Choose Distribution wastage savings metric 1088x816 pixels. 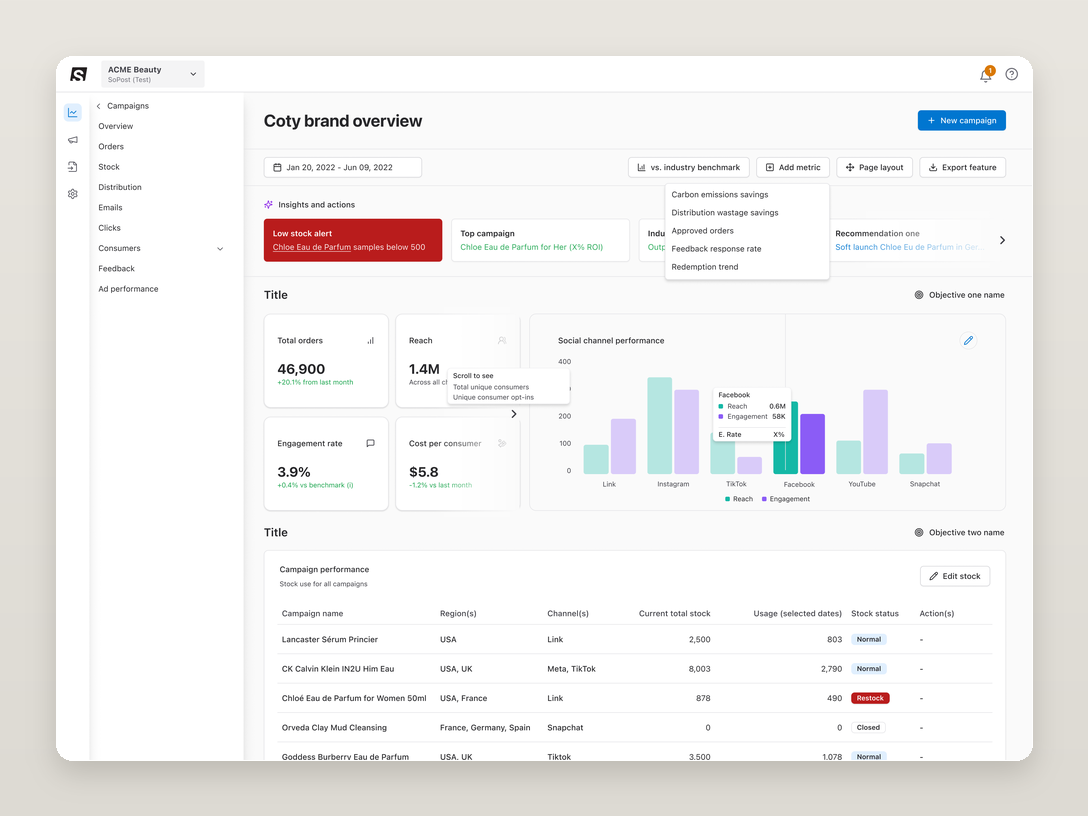coord(724,213)
